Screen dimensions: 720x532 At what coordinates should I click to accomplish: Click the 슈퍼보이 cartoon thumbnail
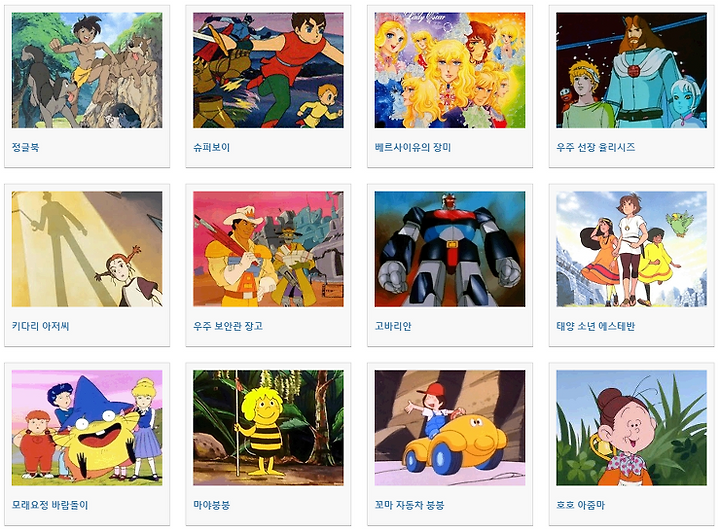coord(268,70)
